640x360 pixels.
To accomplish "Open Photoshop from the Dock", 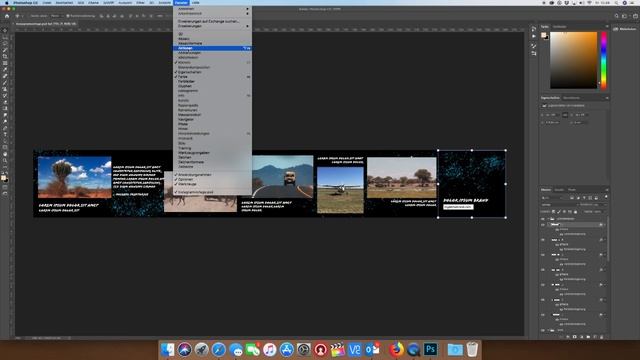I will [x=430, y=349].
